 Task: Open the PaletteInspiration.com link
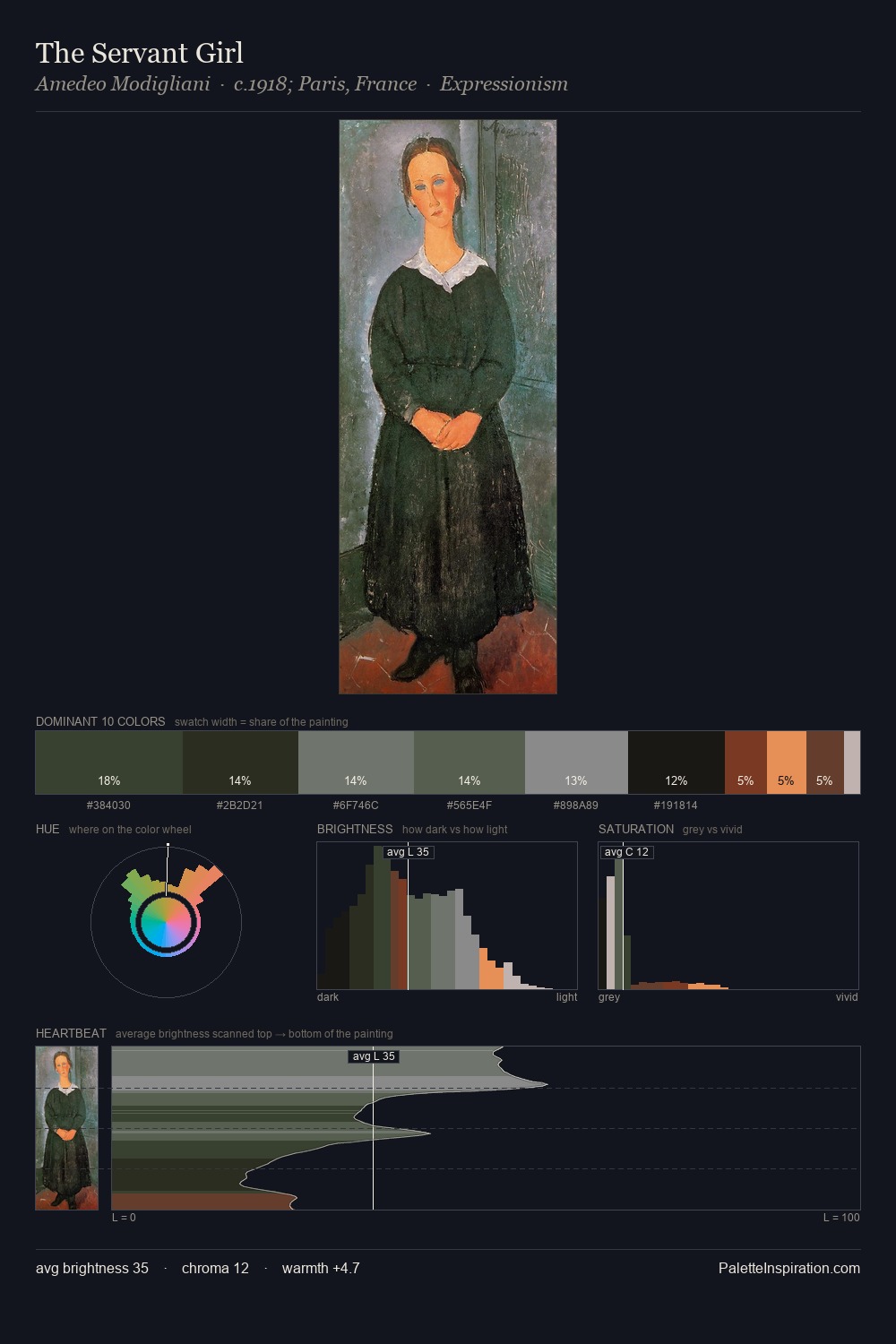[789, 1268]
